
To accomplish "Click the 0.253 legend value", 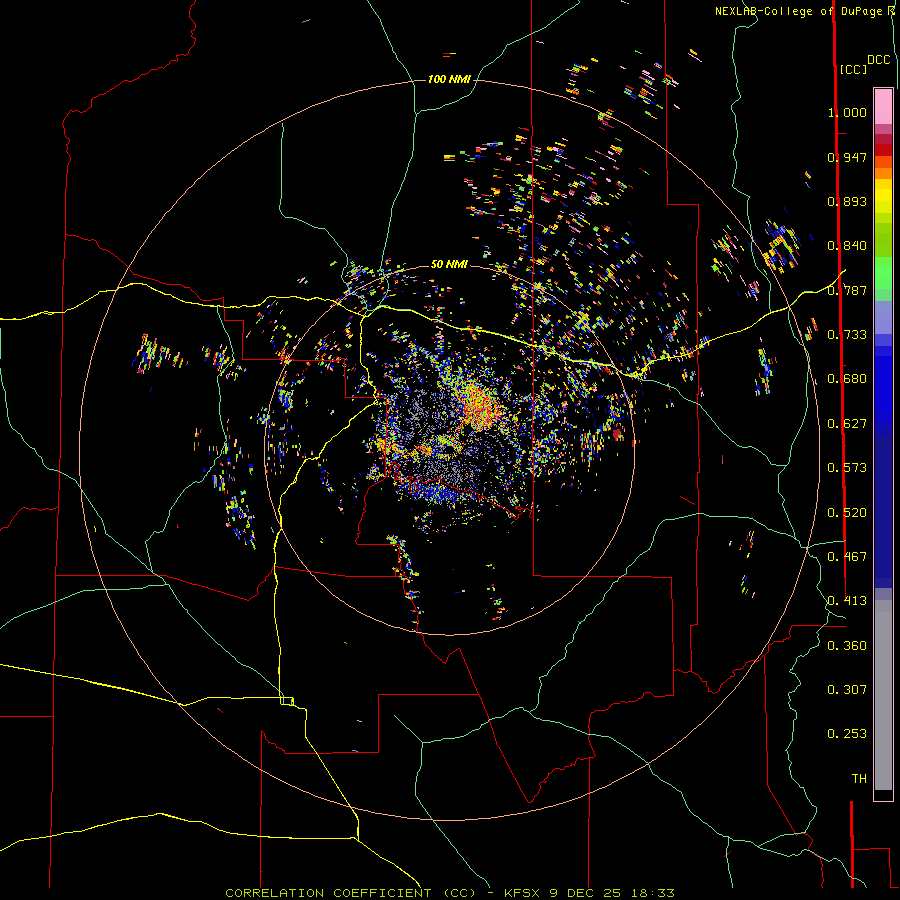I will 847,734.
